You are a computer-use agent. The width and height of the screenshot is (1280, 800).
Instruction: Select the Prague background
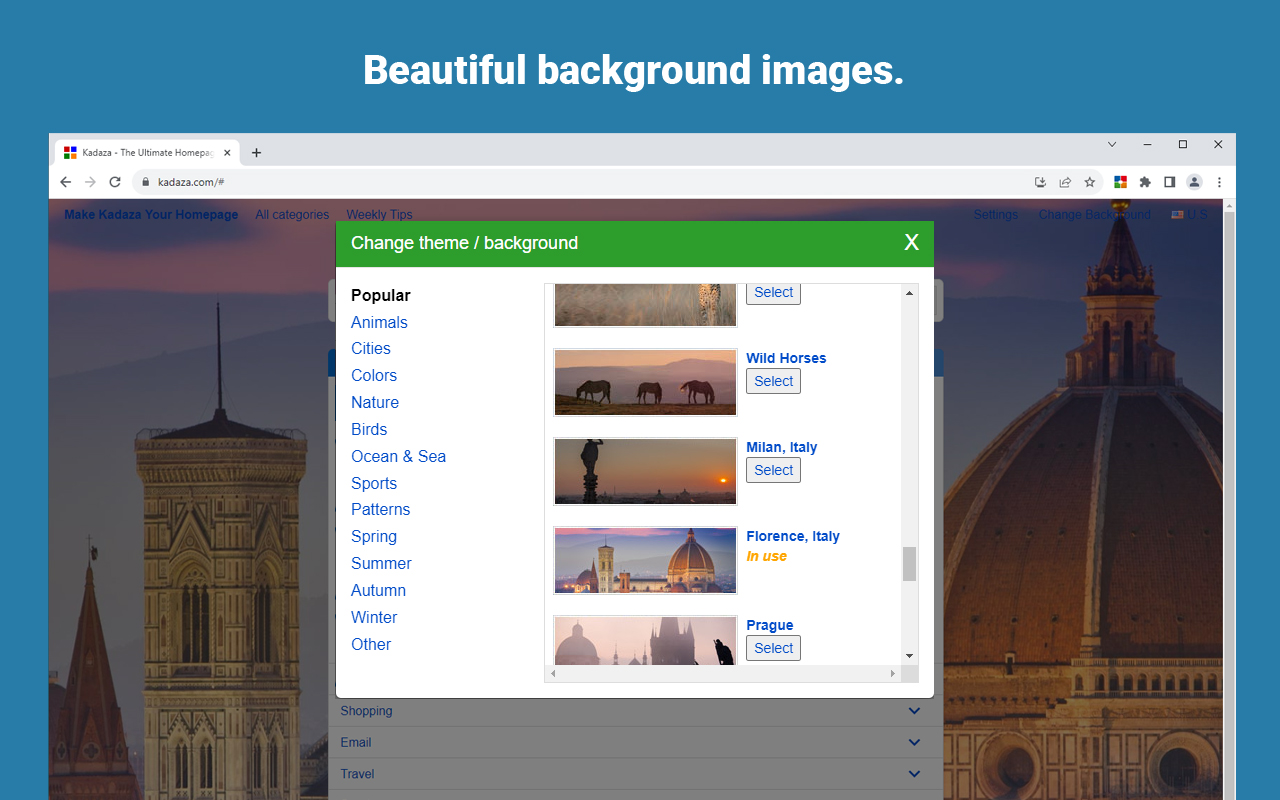point(773,648)
